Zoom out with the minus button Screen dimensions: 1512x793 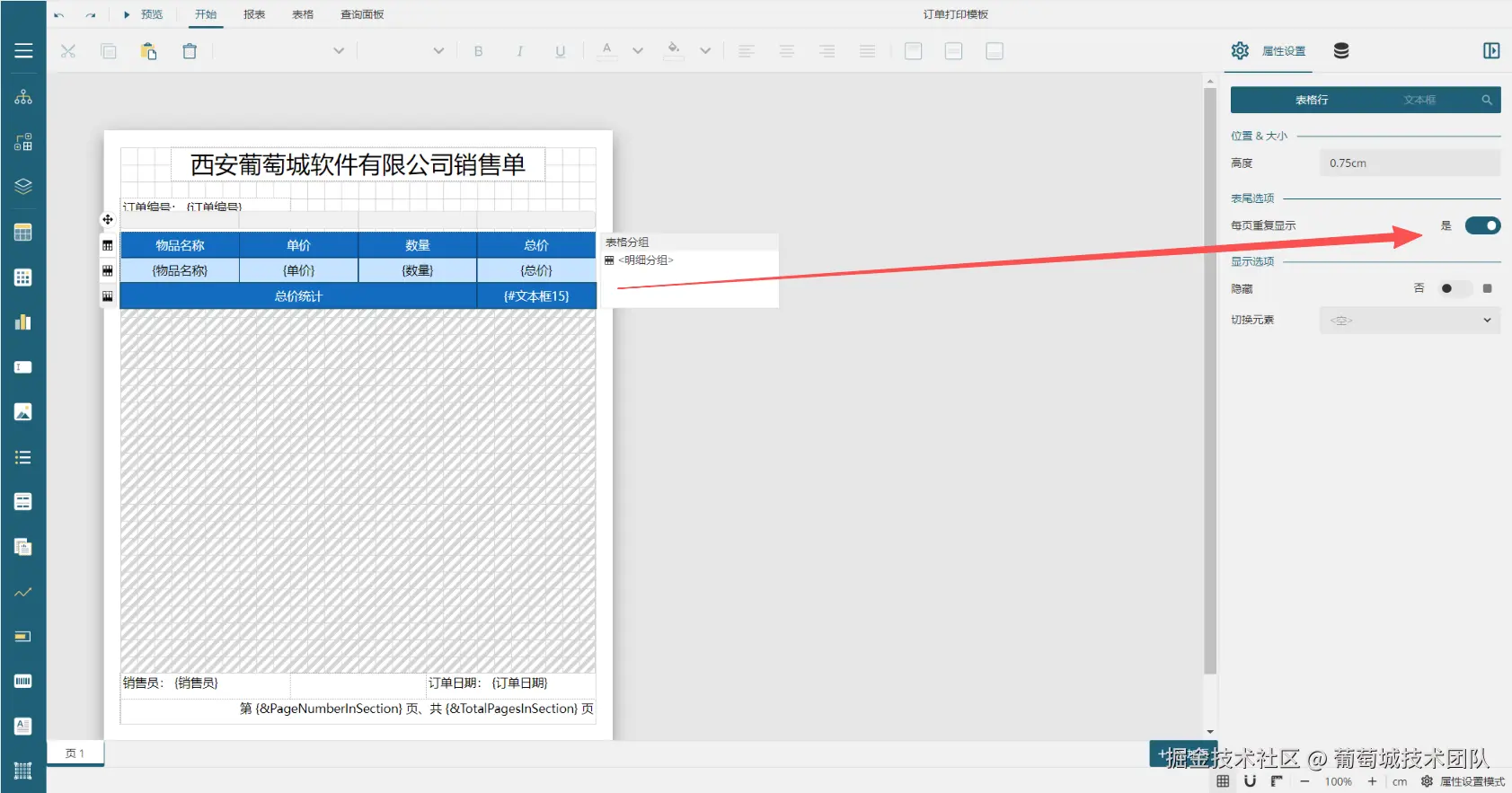point(1304,781)
